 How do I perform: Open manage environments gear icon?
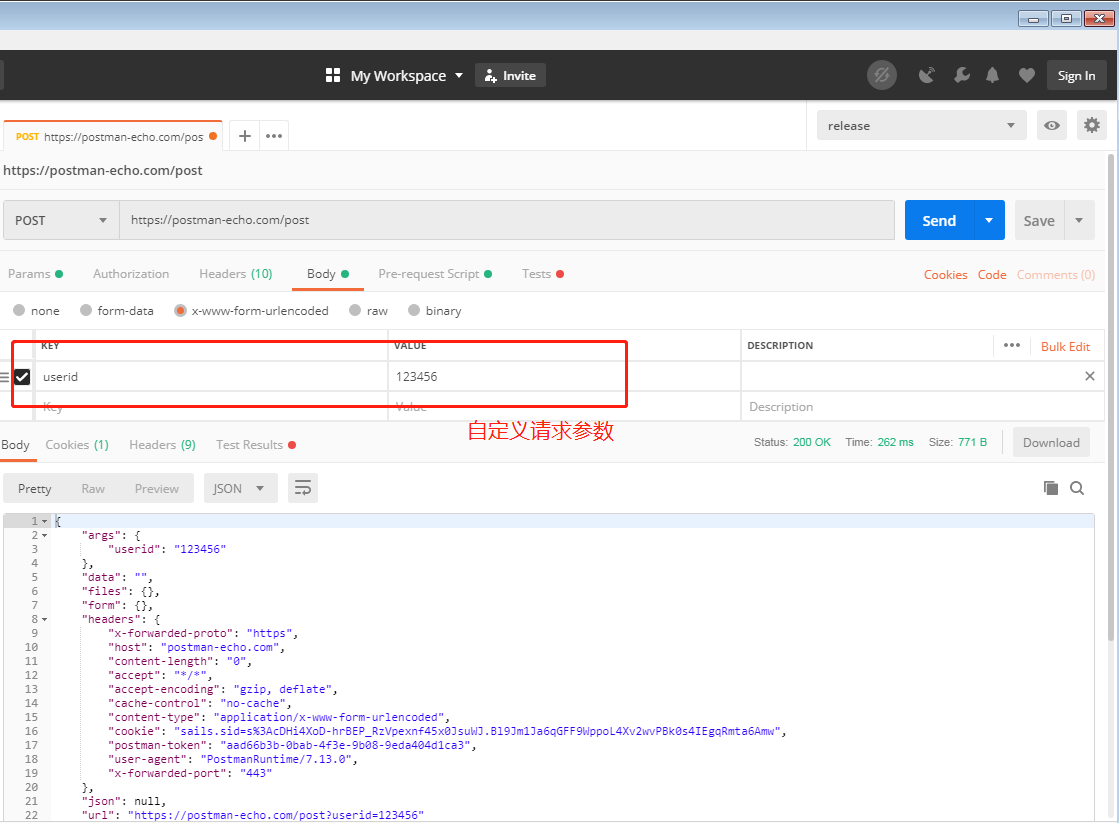[1091, 126]
